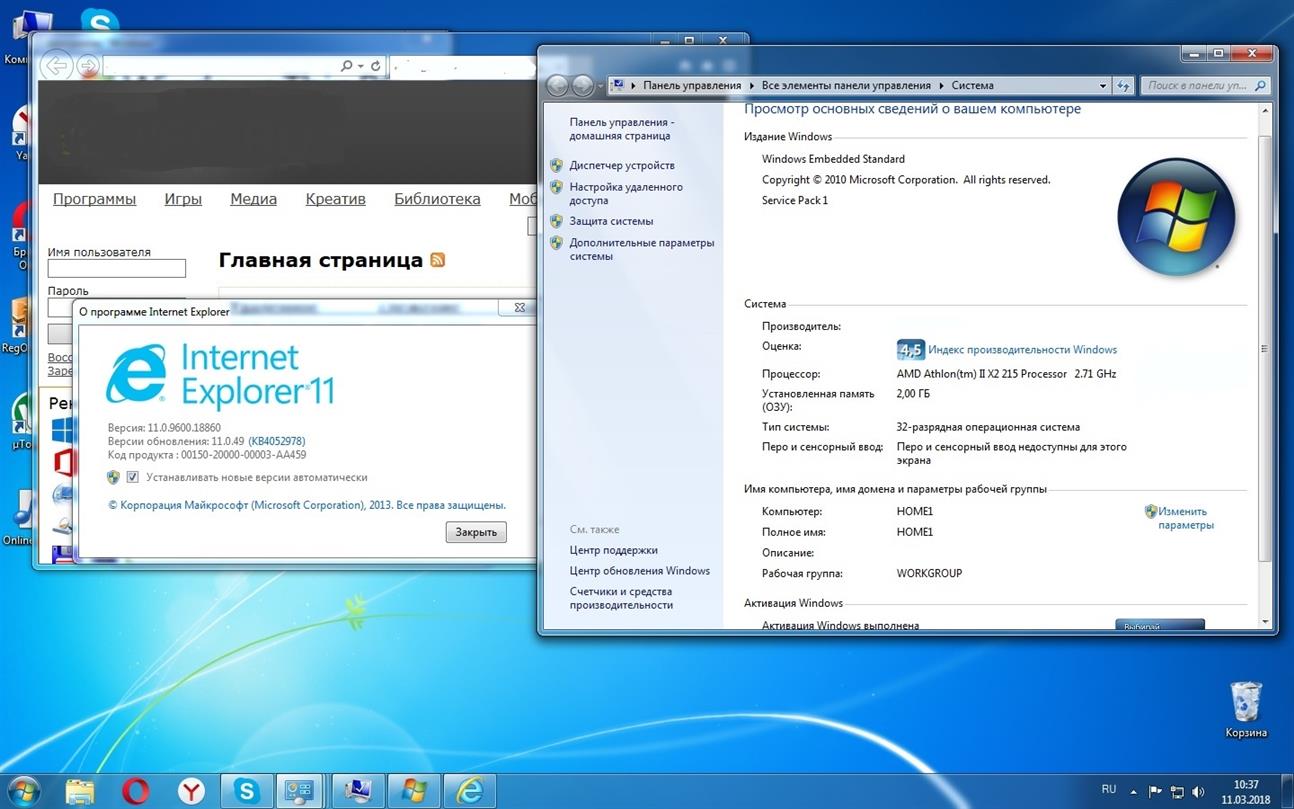
Task: Click the search magnifier in IE address bar
Action: click(346, 66)
